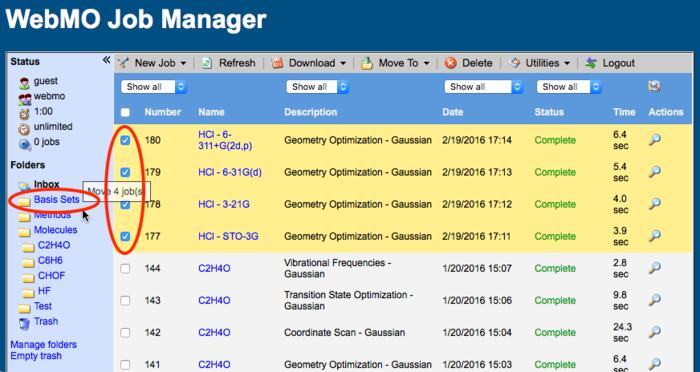
Task: Click the red Delete icon
Action: click(451, 63)
